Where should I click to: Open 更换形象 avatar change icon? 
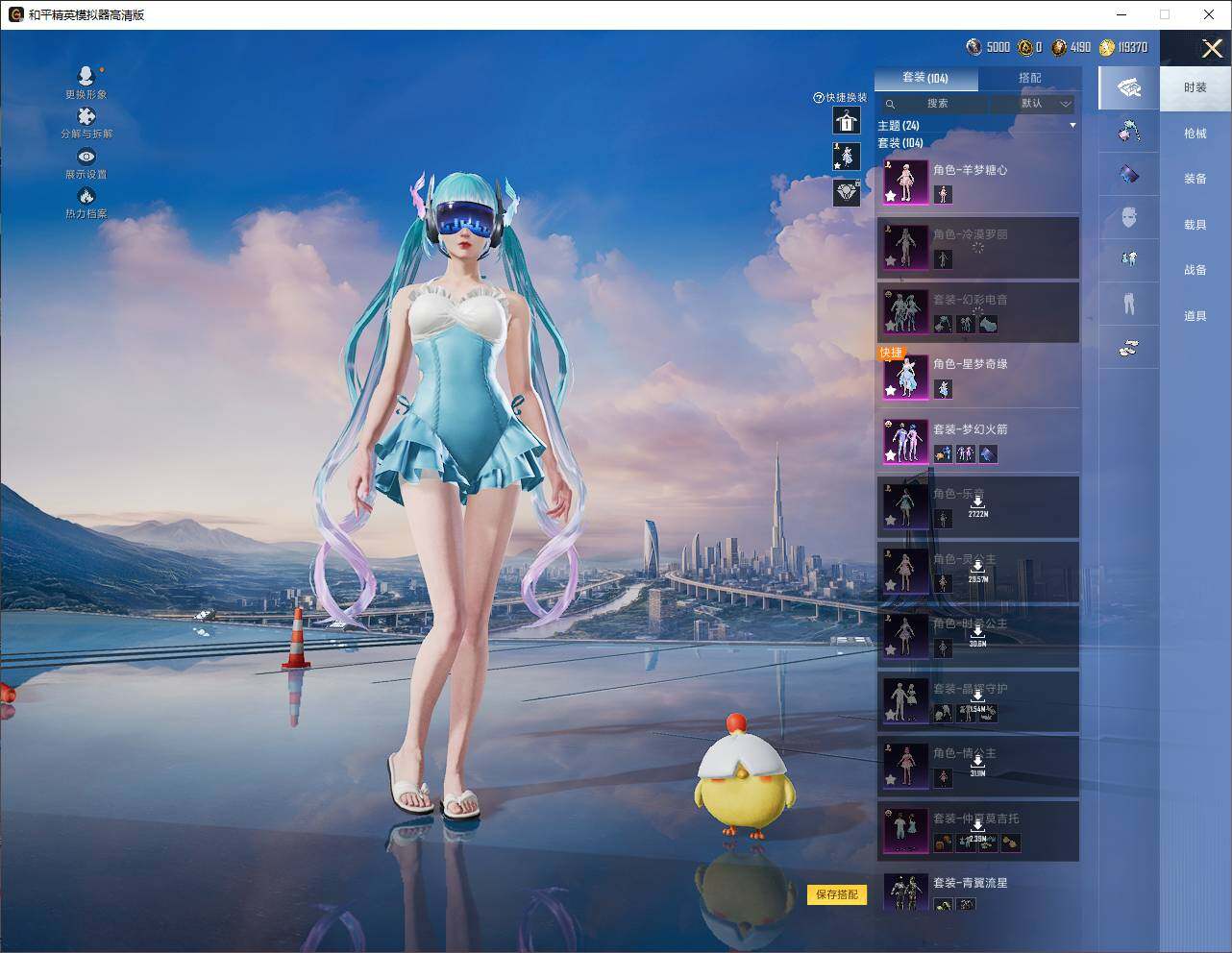click(86, 76)
